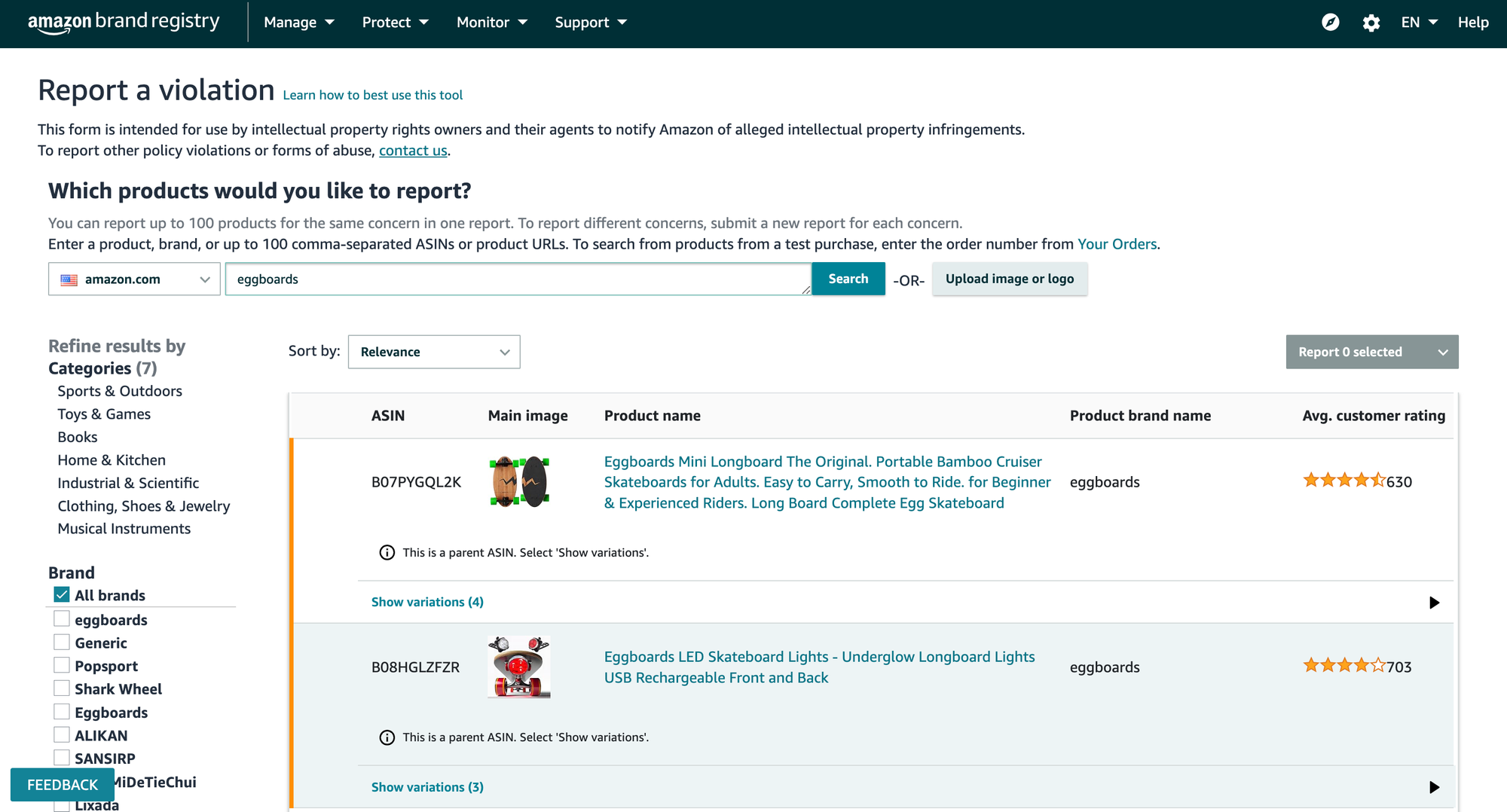Filter by Books category
This screenshot has width=1507, height=812.
point(78,437)
